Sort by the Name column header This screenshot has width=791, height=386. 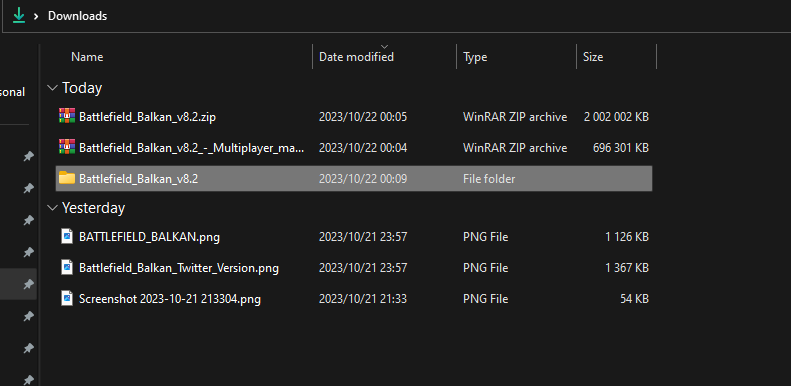pyautogui.click(x=87, y=57)
